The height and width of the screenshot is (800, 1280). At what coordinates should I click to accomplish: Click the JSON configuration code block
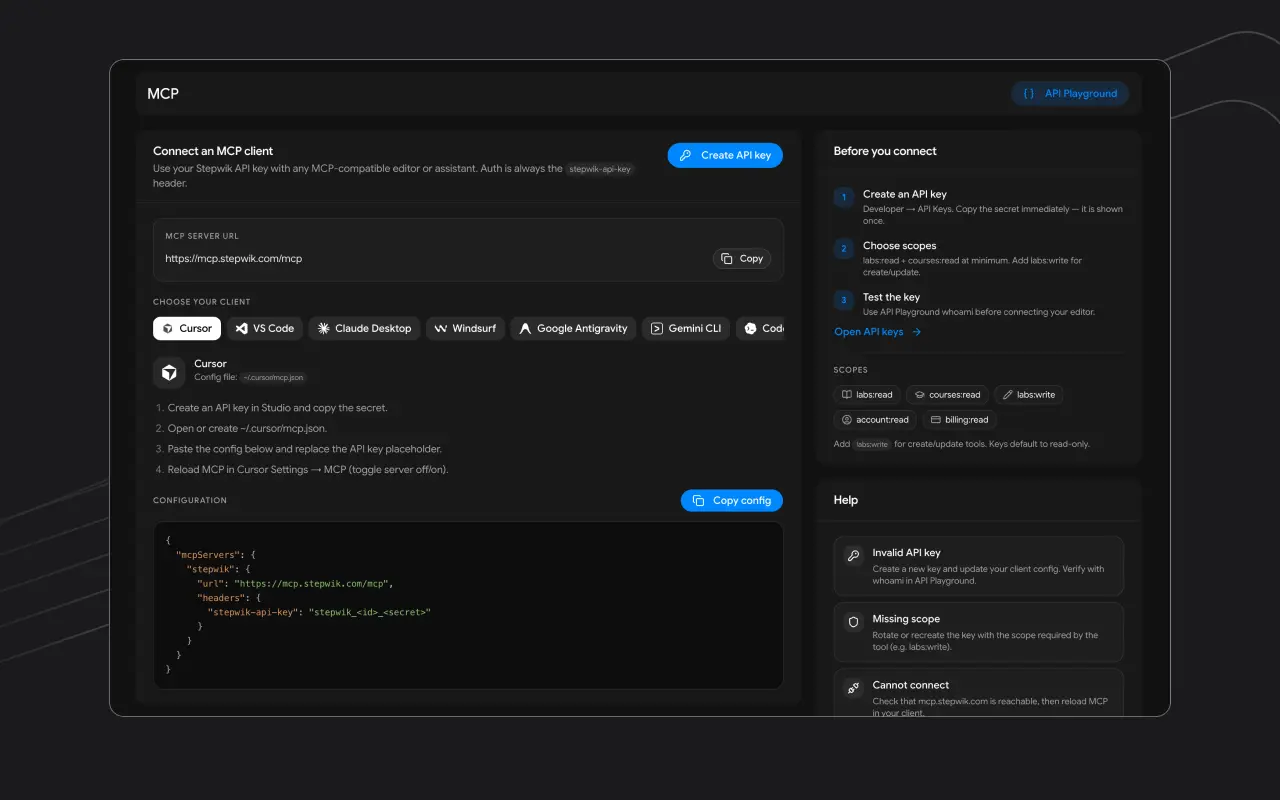(468, 605)
